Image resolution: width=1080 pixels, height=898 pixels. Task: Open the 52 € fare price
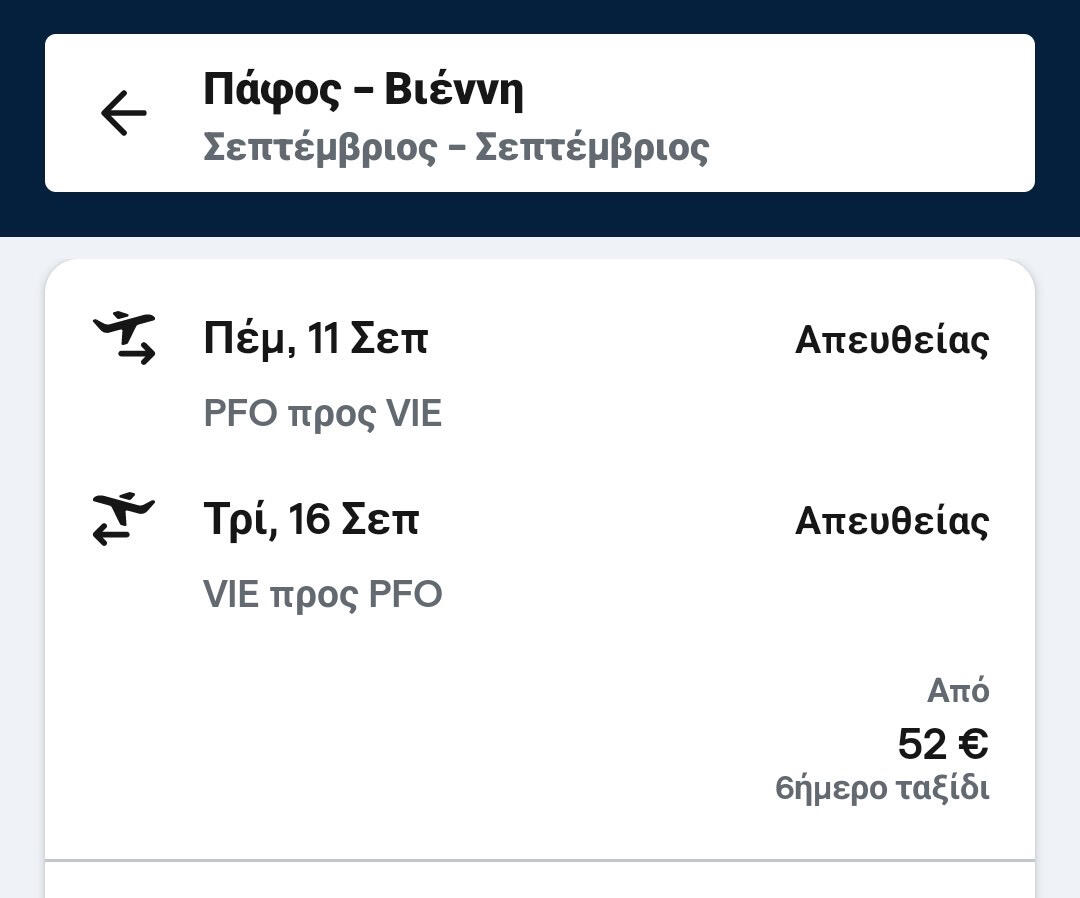pos(942,744)
